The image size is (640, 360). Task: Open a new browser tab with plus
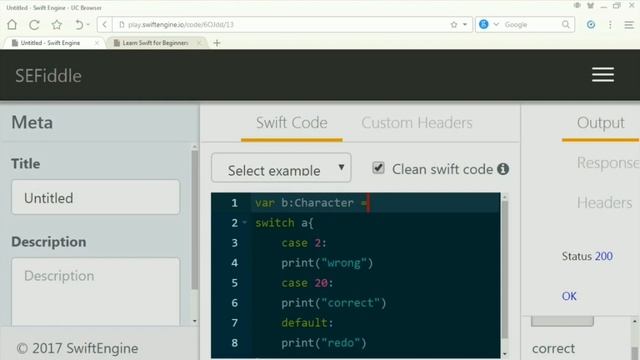tap(217, 43)
